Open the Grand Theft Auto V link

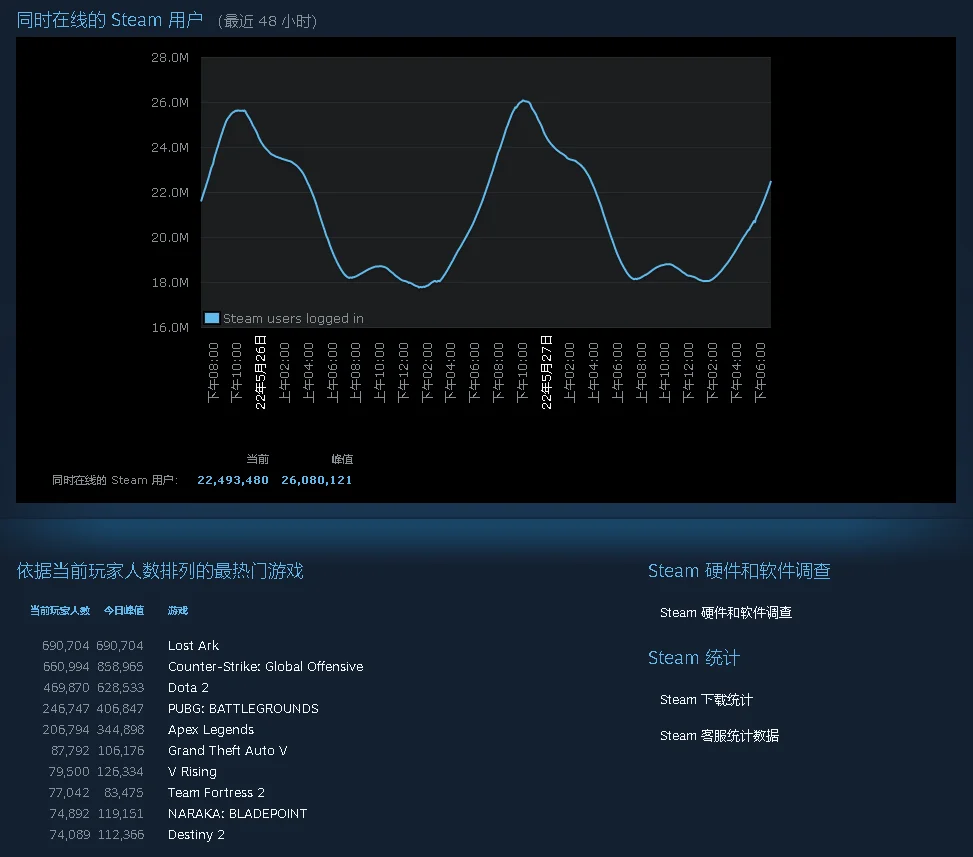228,751
